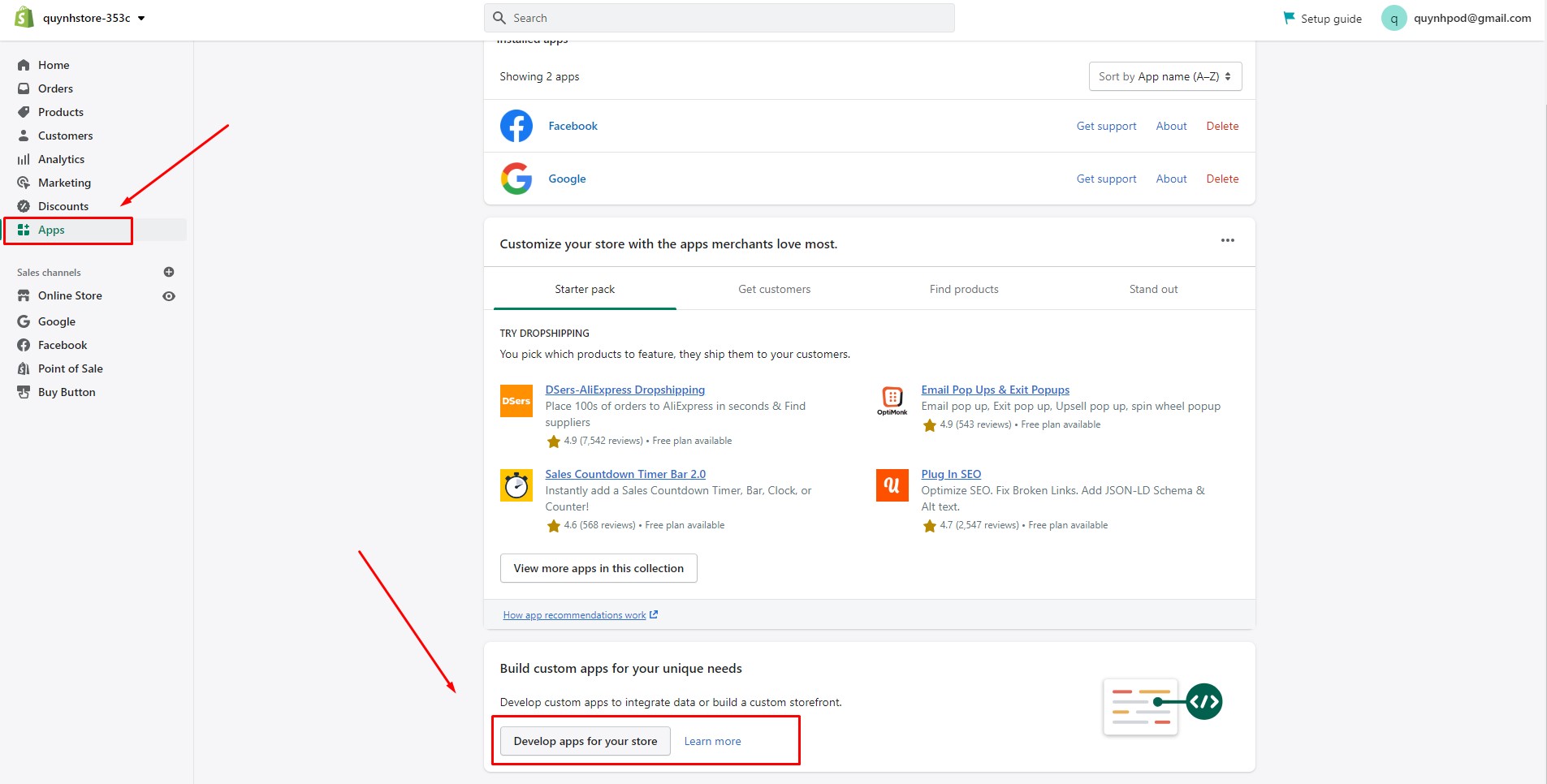The image size is (1547, 784).
Task: Get support for Google app
Action: [x=1106, y=179]
